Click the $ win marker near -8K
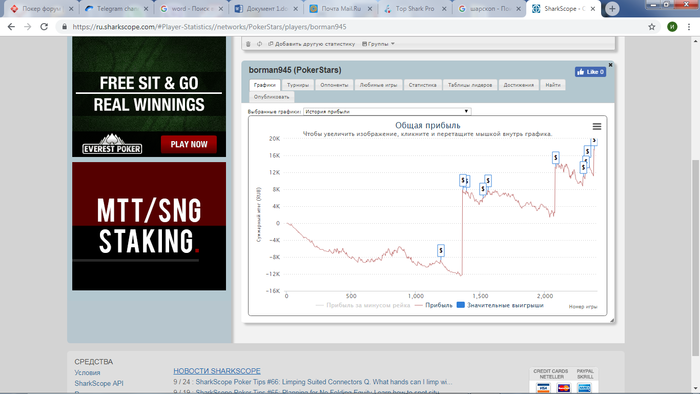The image size is (700, 394). [441, 250]
